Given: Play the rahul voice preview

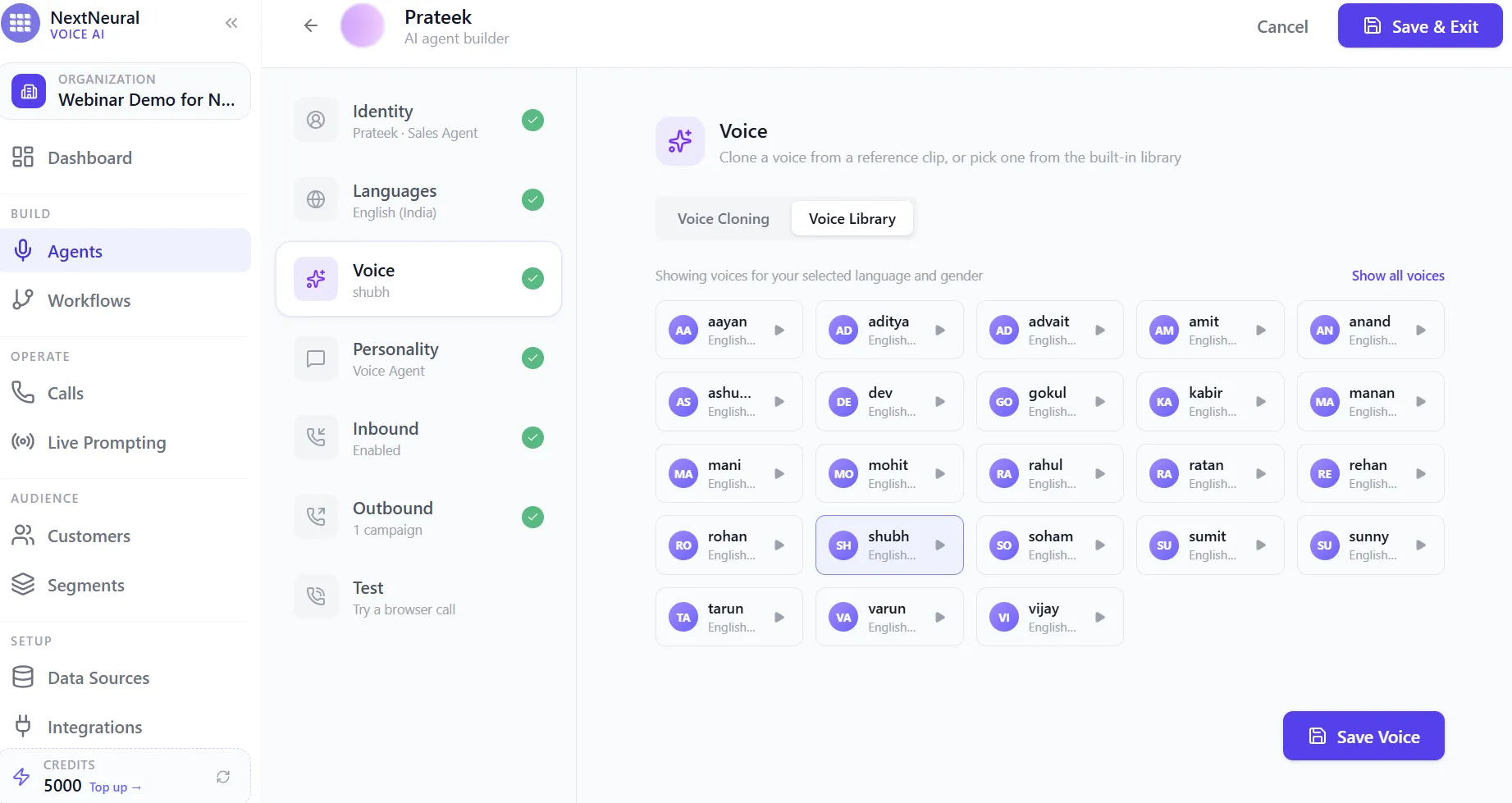Looking at the screenshot, I should coord(1100,473).
